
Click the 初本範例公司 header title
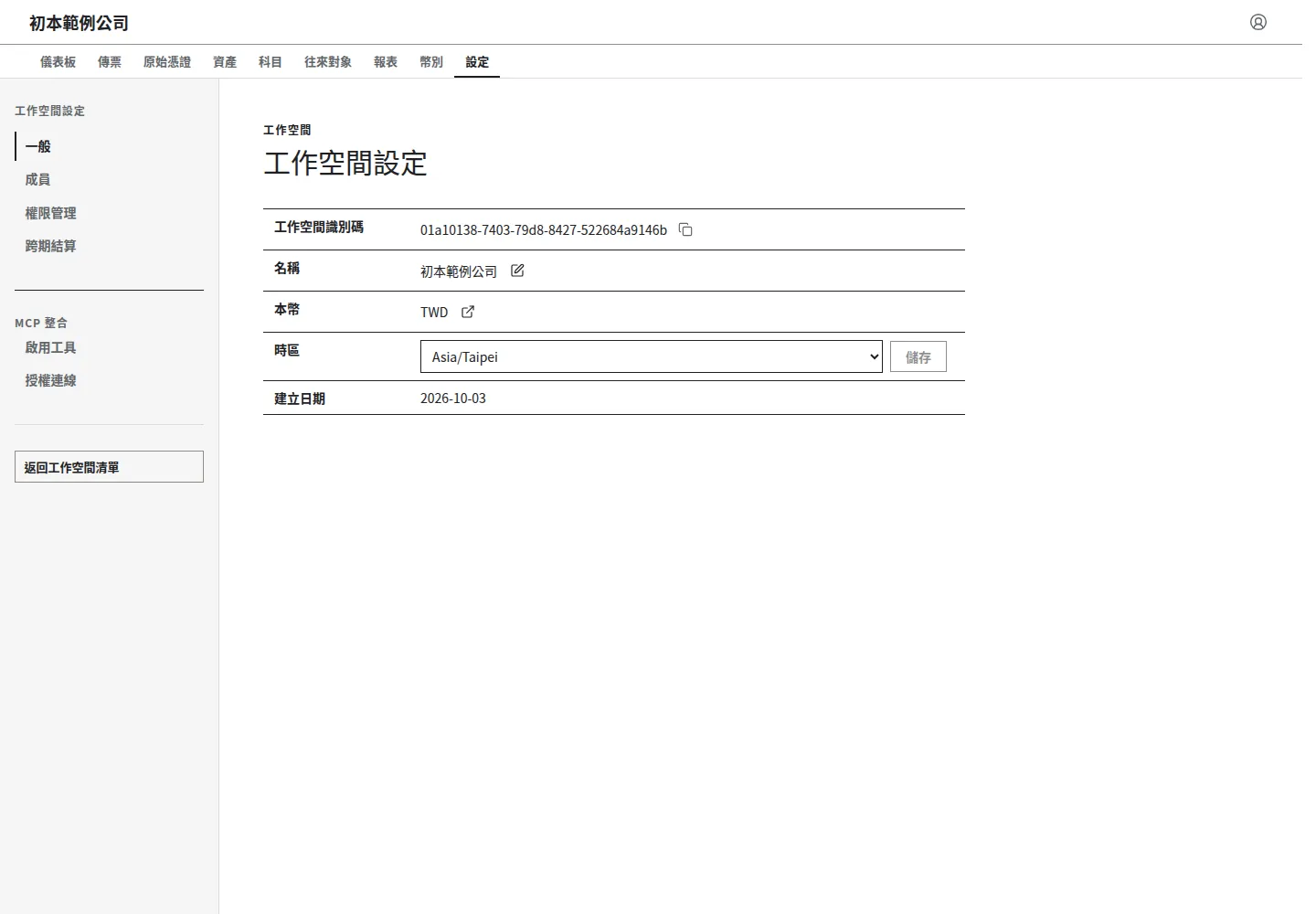pos(79,23)
